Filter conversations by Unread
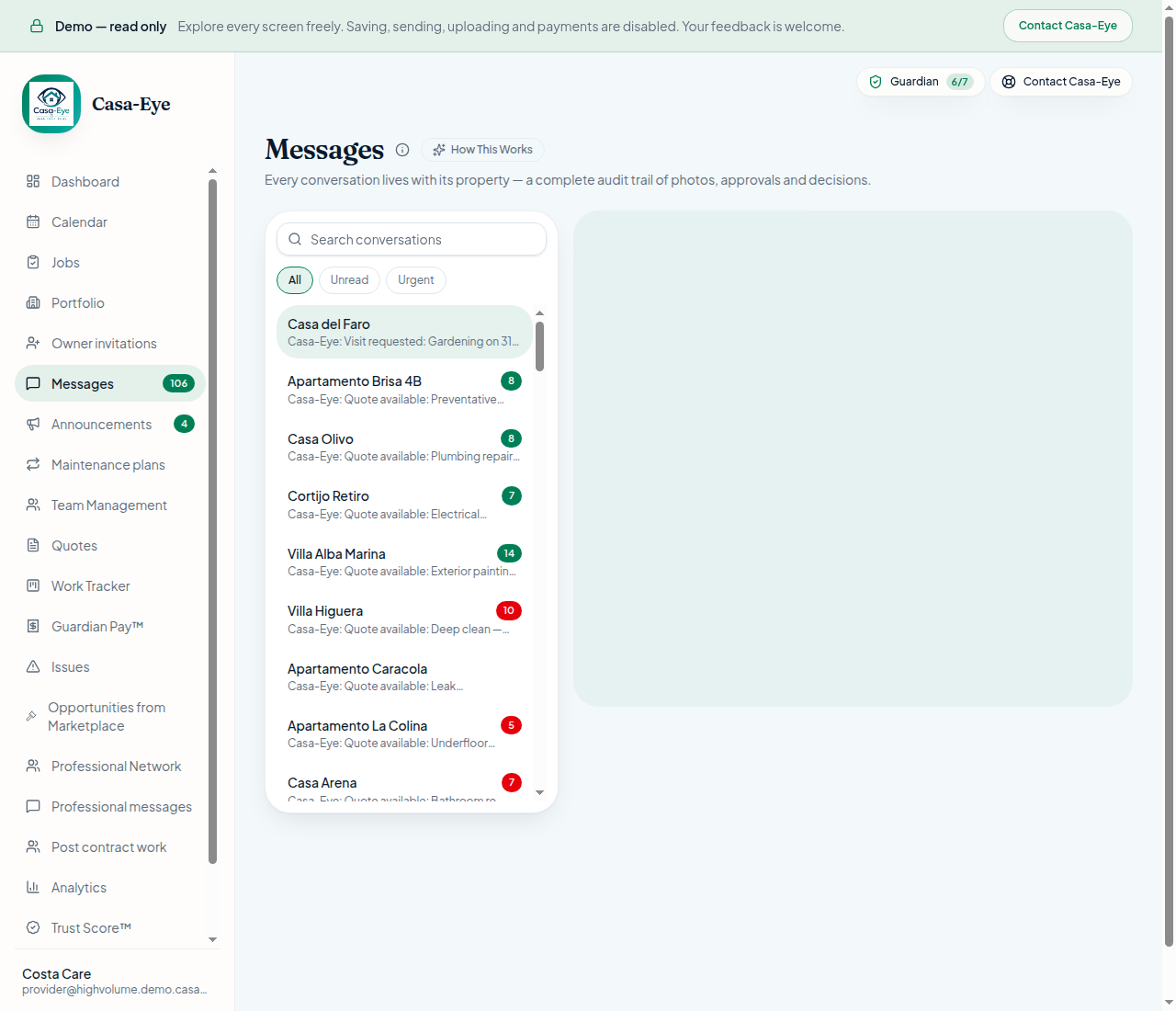Image resolution: width=1176 pixels, height=1011 pixels. click(349, 280)
